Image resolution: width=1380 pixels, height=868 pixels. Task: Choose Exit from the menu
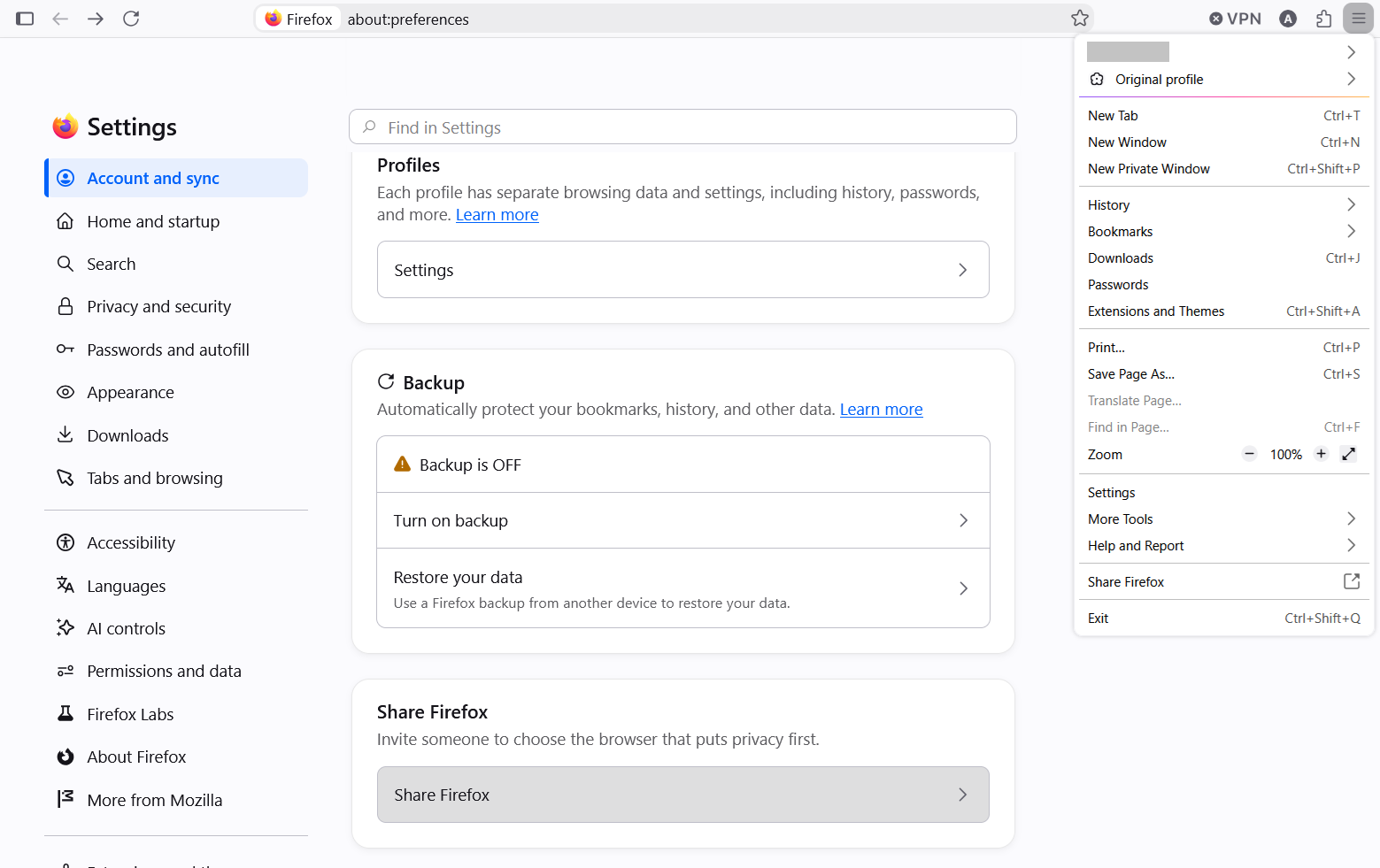pos(1223,618)
